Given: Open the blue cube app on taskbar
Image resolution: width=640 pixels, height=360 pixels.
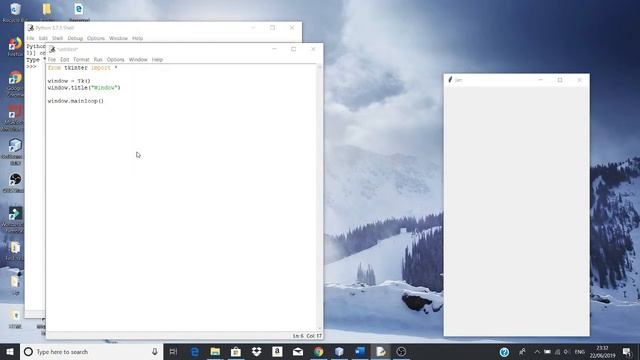Looking at the screenshot, I should pos(339,351).
